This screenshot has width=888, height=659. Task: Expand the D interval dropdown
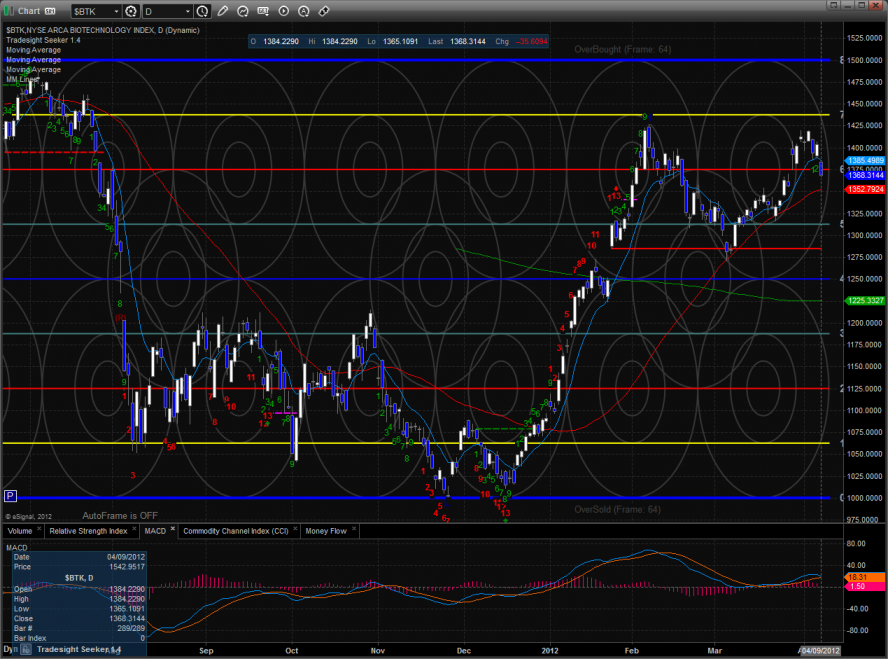point(190,11)
